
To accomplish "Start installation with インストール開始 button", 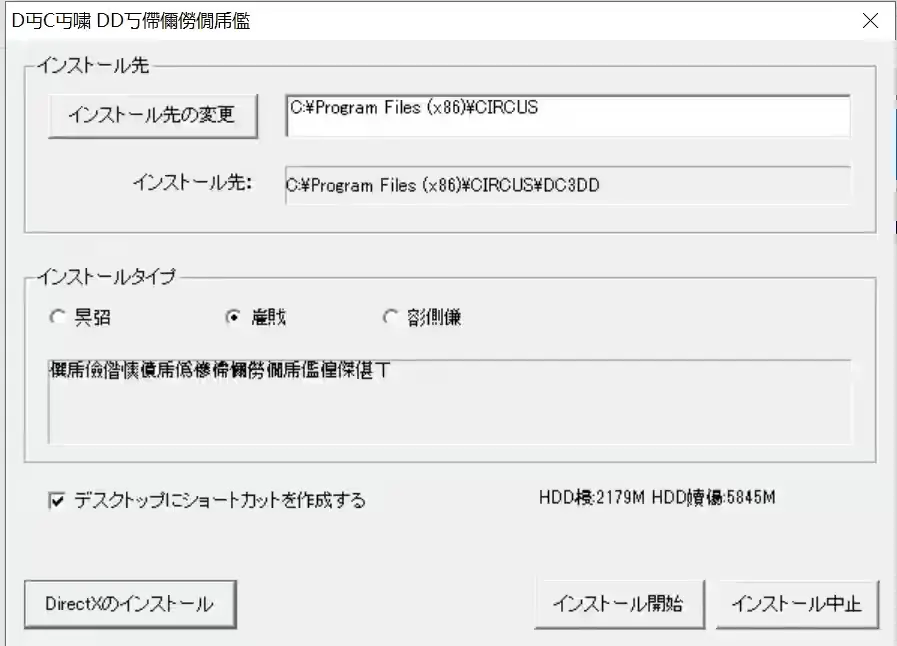I will (619, 604).
